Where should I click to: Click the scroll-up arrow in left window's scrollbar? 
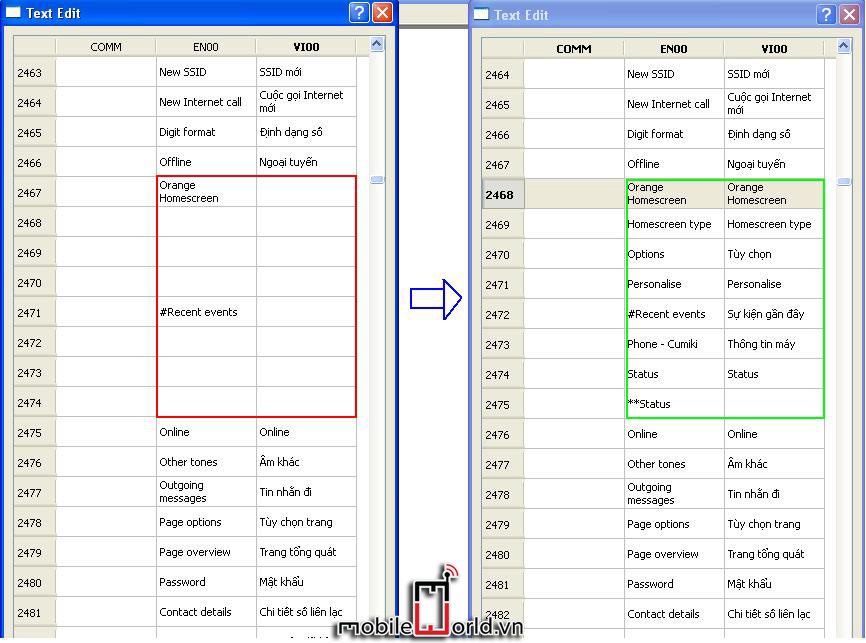[x=377, y=45]
